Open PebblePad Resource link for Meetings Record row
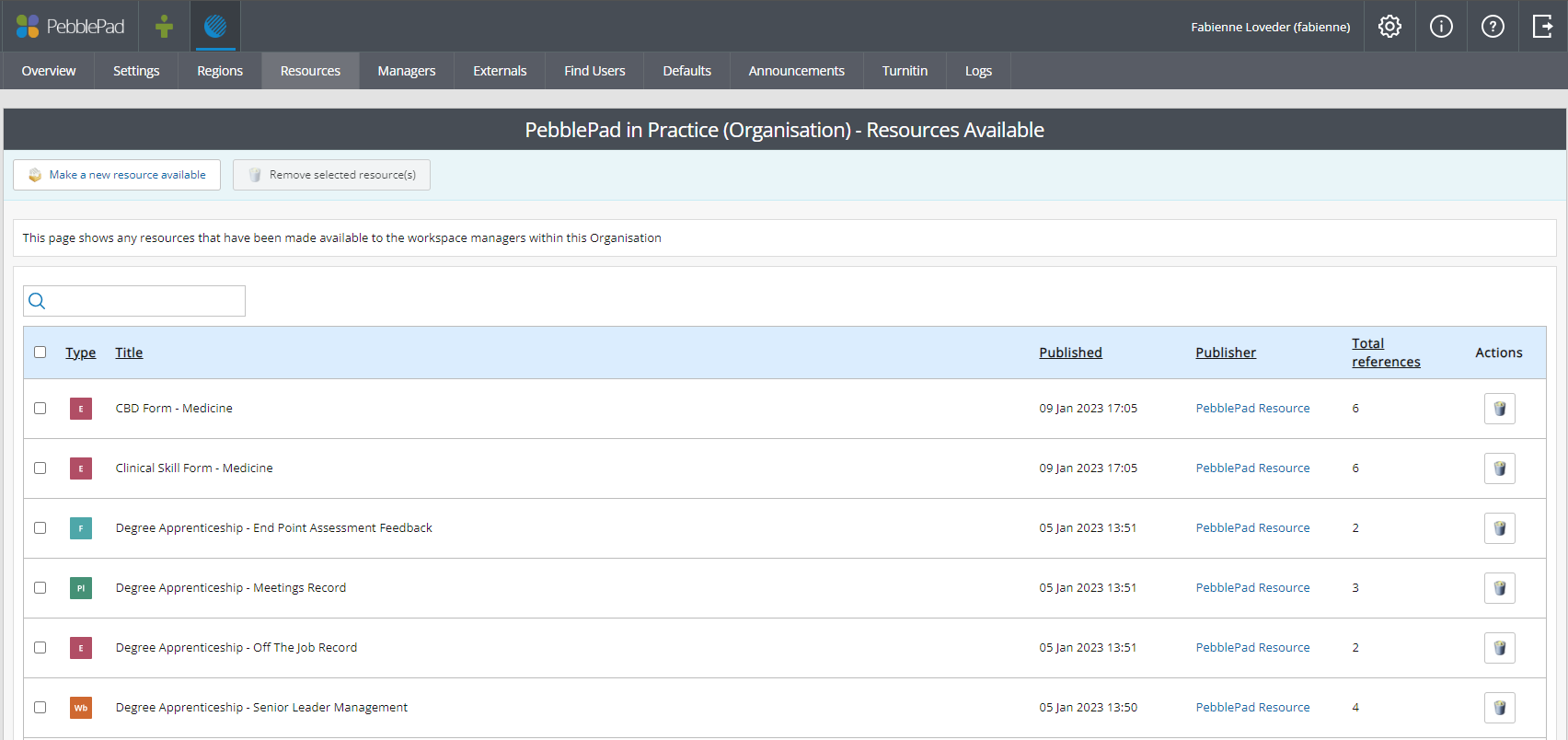 pyautogui.click(x=1252, y=588)
